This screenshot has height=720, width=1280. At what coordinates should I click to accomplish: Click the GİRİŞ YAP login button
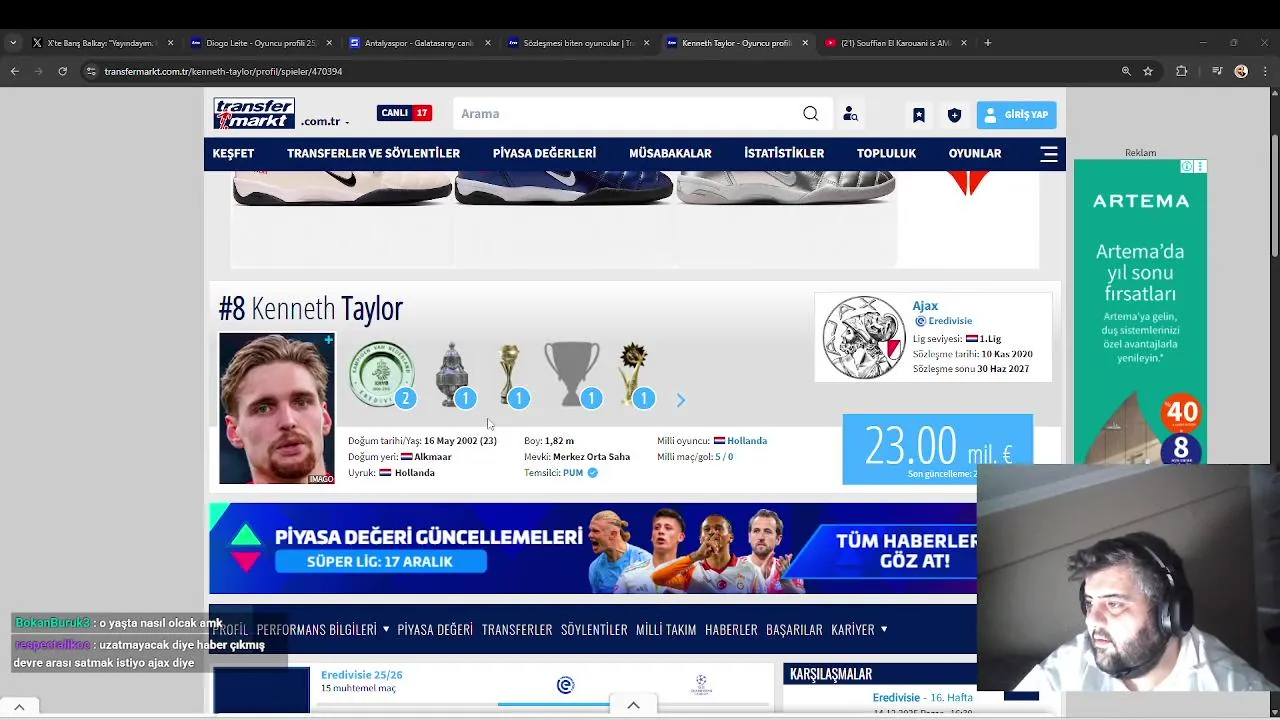(x=1016, y=115)
